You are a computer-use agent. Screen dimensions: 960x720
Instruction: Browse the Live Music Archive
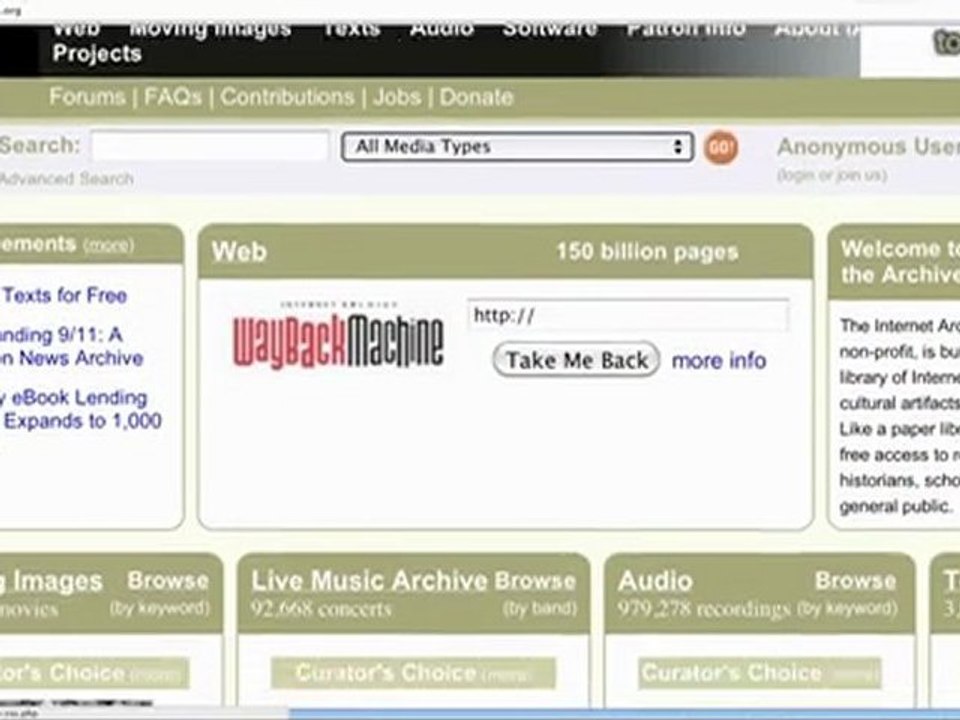click(535, 580)
